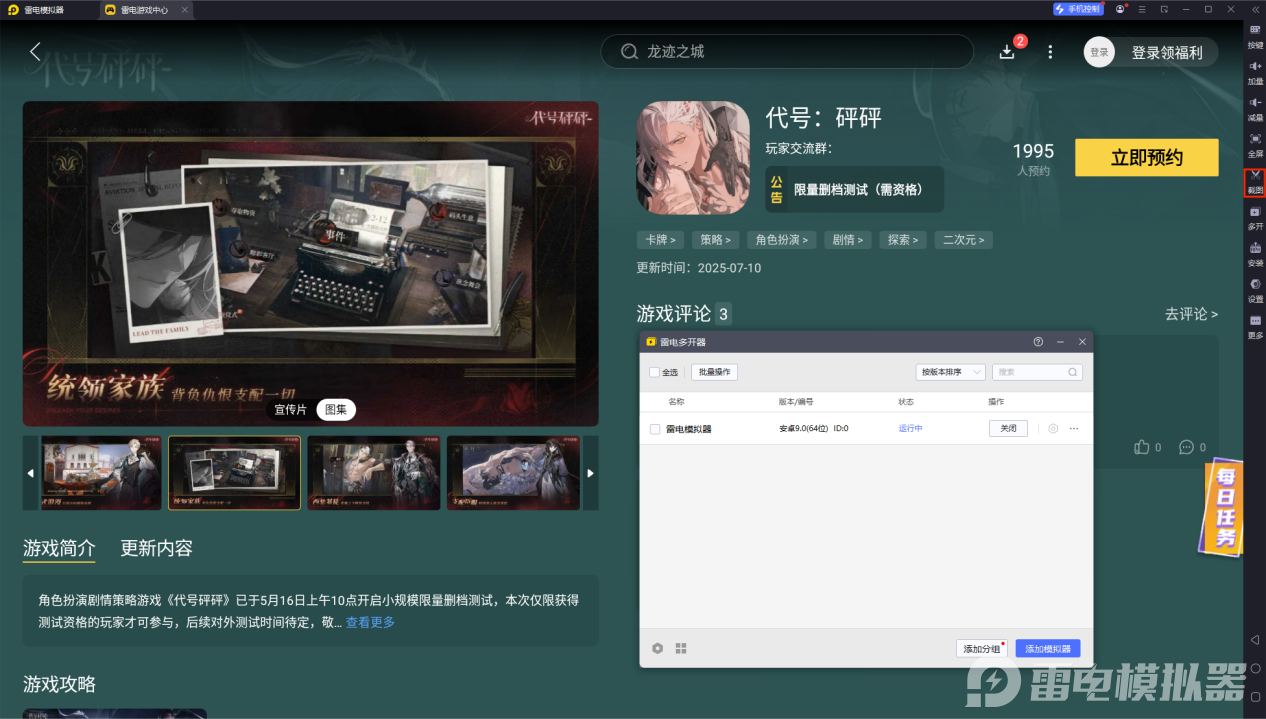The height and width of the screenshot is (719, 1266).
Task: Decrease volume via the 减量 icon
Action: pyautogui.click(x=1255, y=105)
